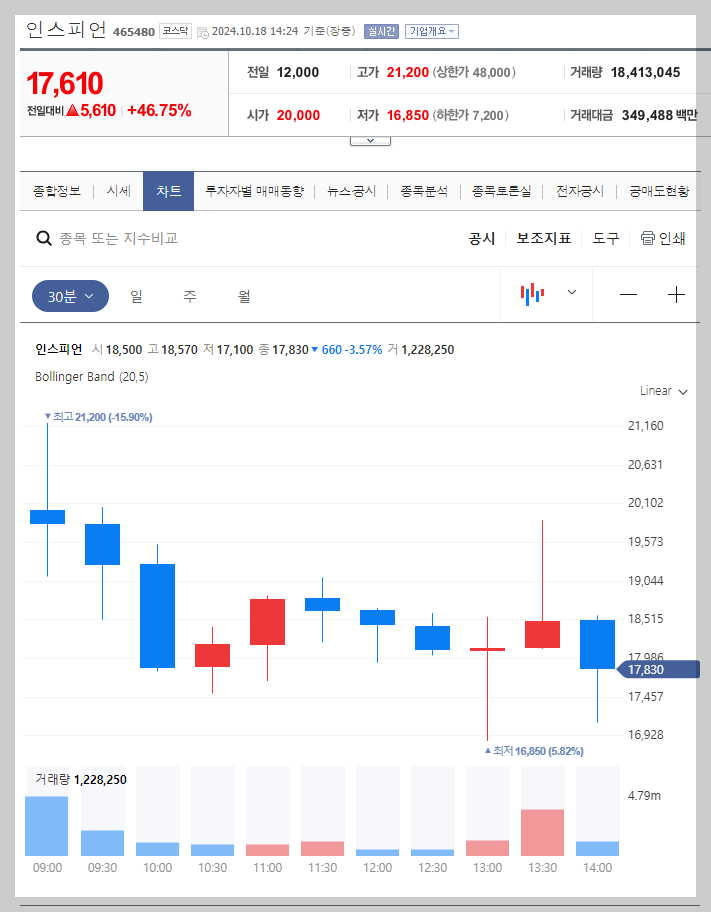Open 보조지표 auxiliary indicators
711x912 pixels.
click(x=543, y=239)
